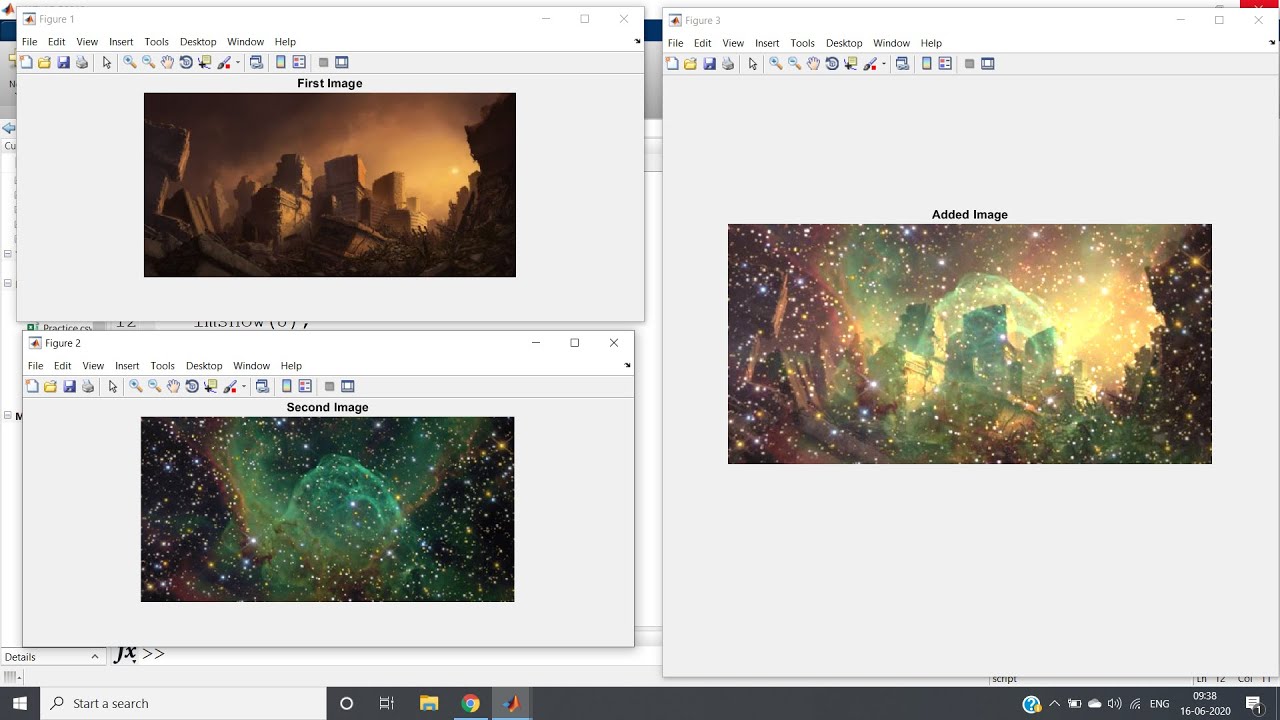Insert Legend in Figure 2 from toolbar
Viewport: 1280px width, 720px height.
(305, 386)
